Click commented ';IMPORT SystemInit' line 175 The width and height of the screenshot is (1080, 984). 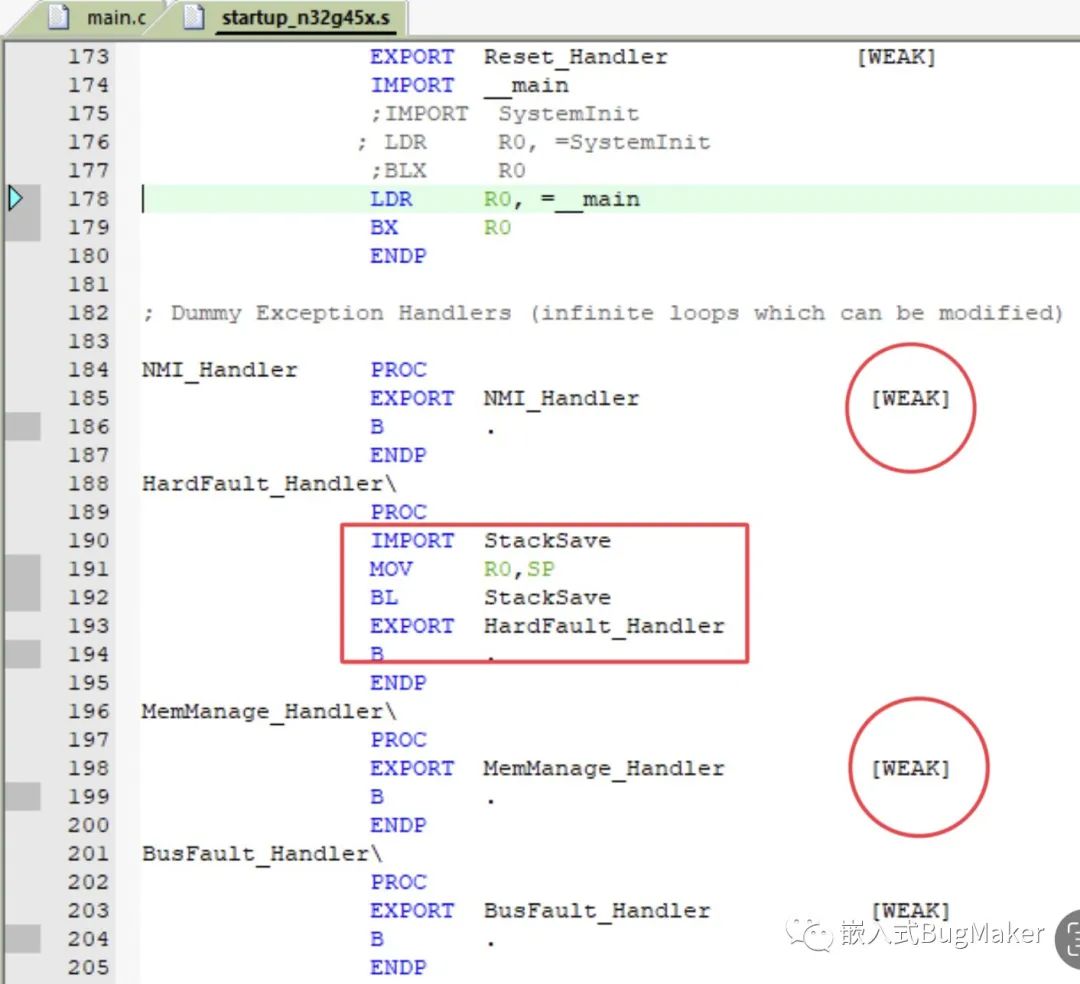(505, 114)
